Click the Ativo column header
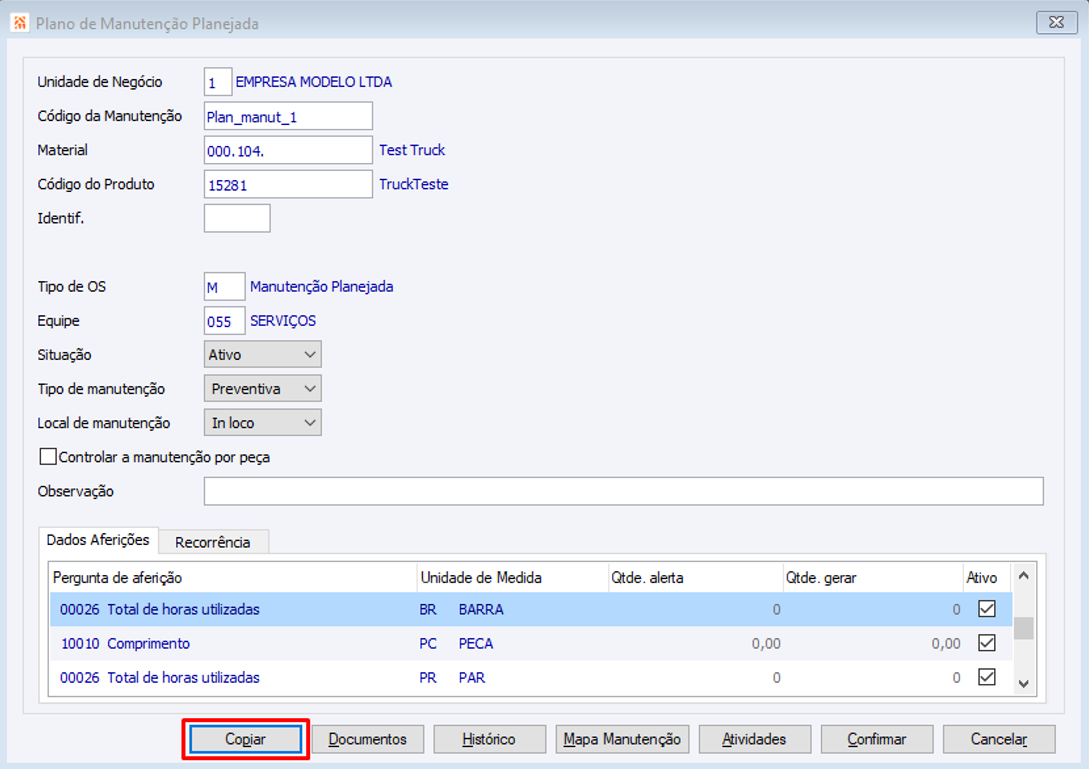Image resolution: width=1089 pixels, height=769 pixels. (988, 577)
